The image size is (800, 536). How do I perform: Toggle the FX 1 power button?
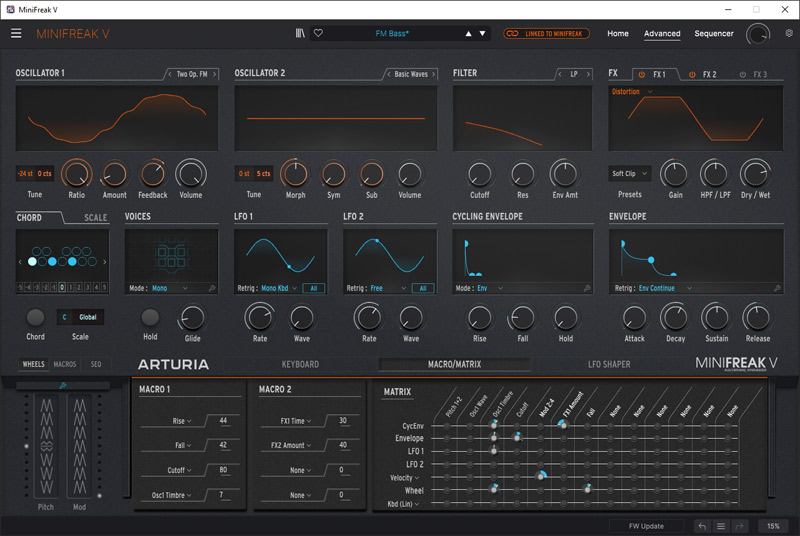pyautogui.click(x=642, y=74)
